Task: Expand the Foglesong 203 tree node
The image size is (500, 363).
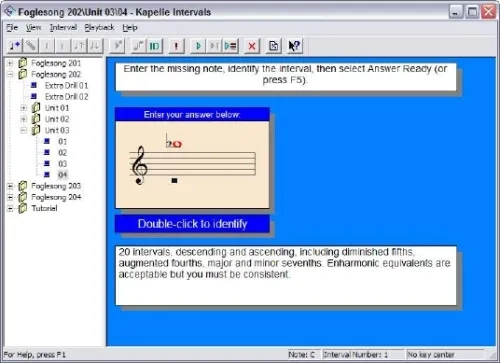Action: click(x=10, y=186)
